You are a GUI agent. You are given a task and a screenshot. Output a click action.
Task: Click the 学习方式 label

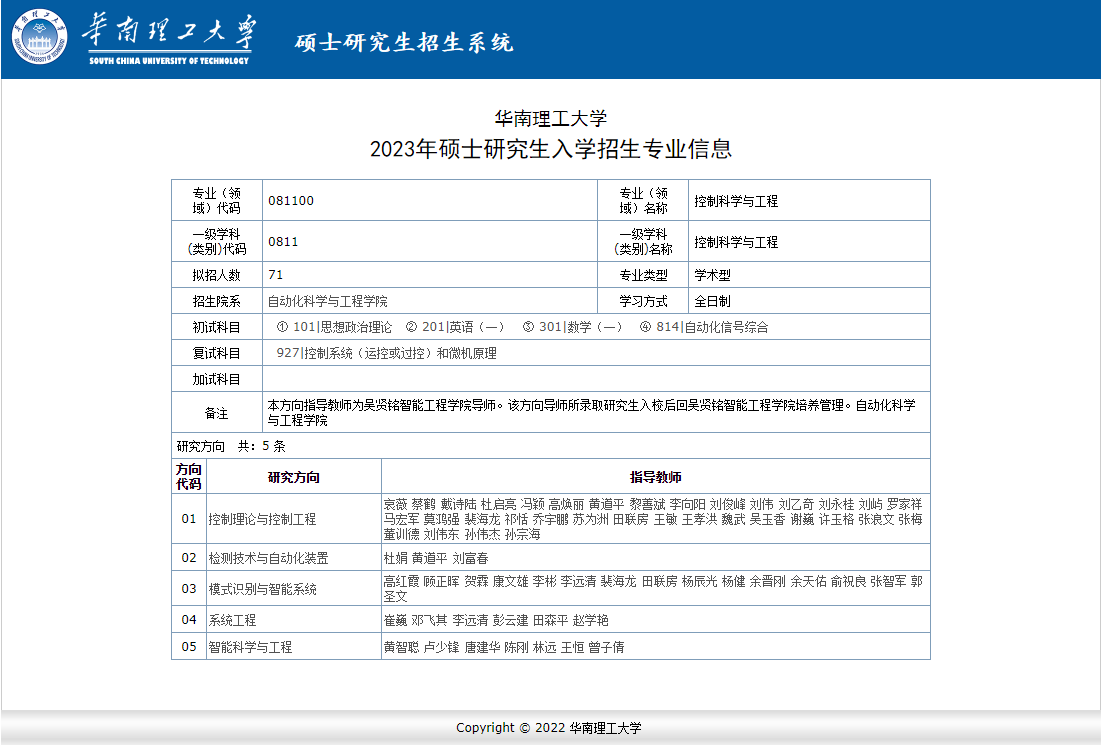[643, 301]
